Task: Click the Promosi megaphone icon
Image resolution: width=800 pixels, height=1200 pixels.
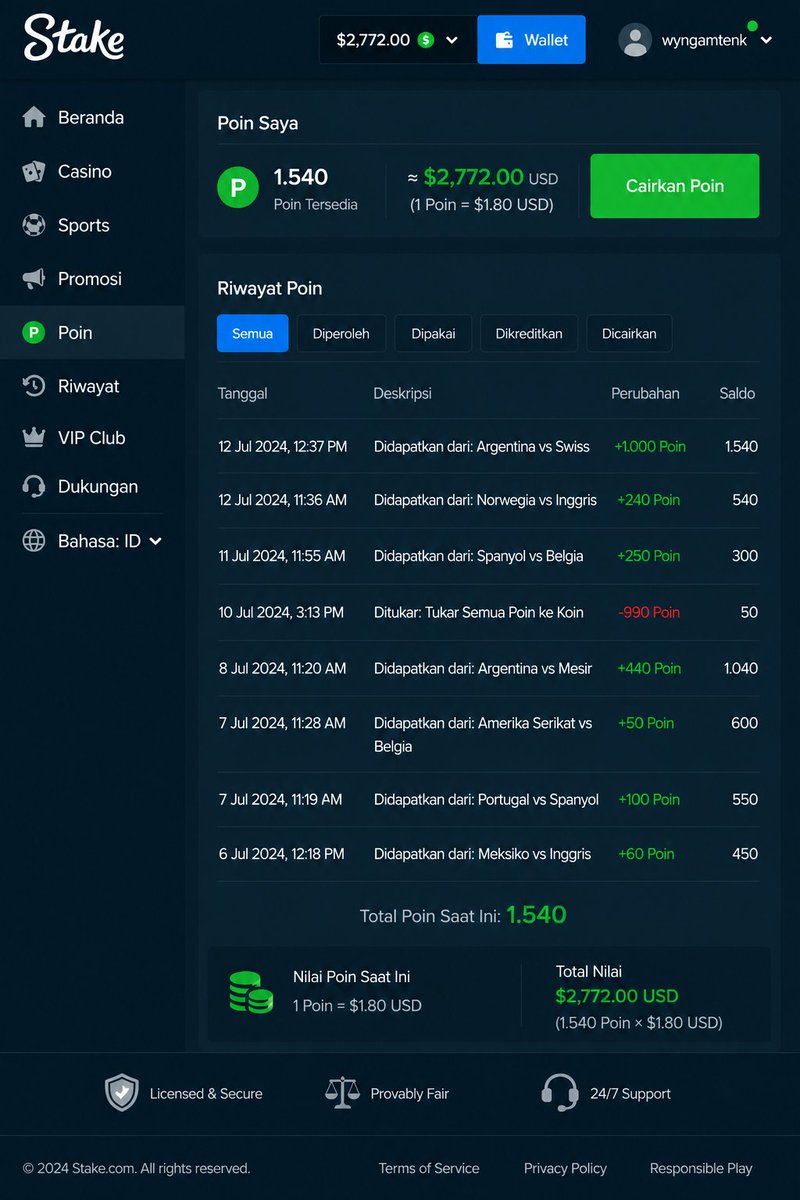Action: (34, 278)
